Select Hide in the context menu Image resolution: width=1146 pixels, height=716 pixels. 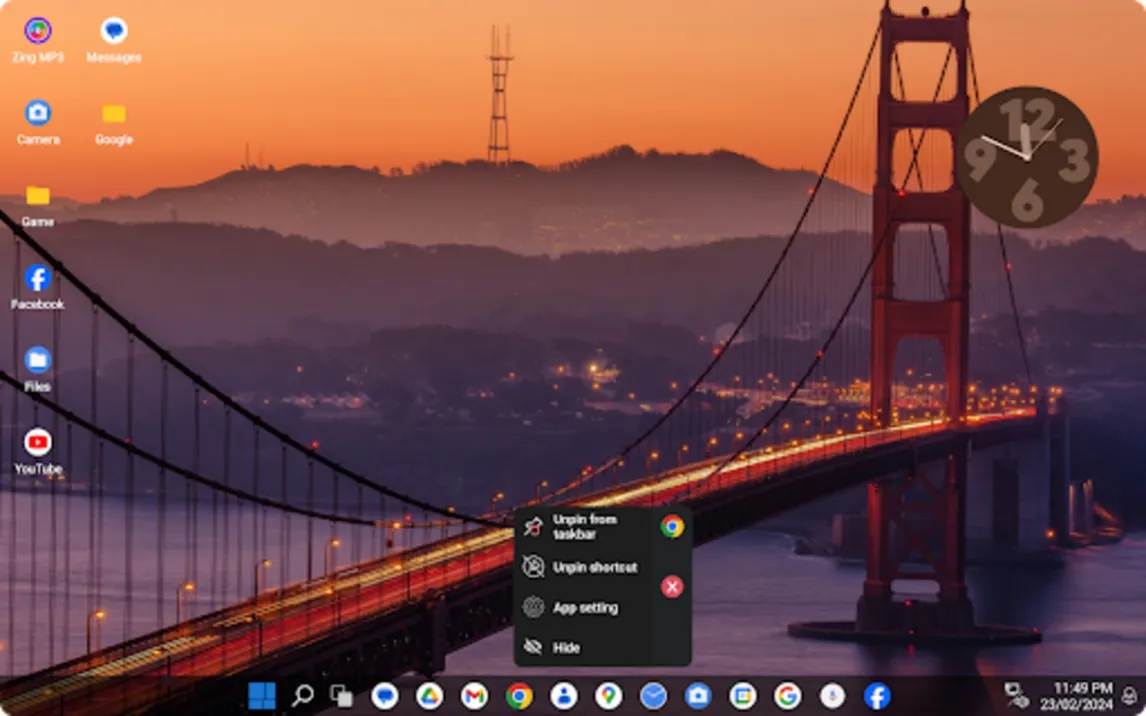click(x=583, y=647)
